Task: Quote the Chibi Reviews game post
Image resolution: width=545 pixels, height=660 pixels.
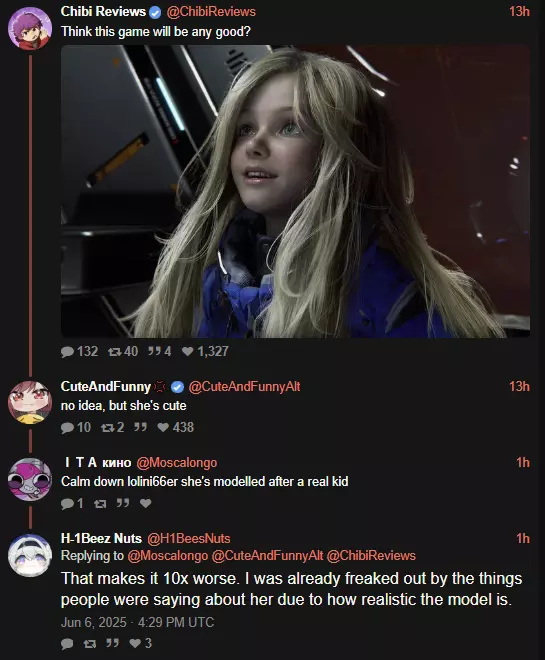Action: click(x=159, y=351)
